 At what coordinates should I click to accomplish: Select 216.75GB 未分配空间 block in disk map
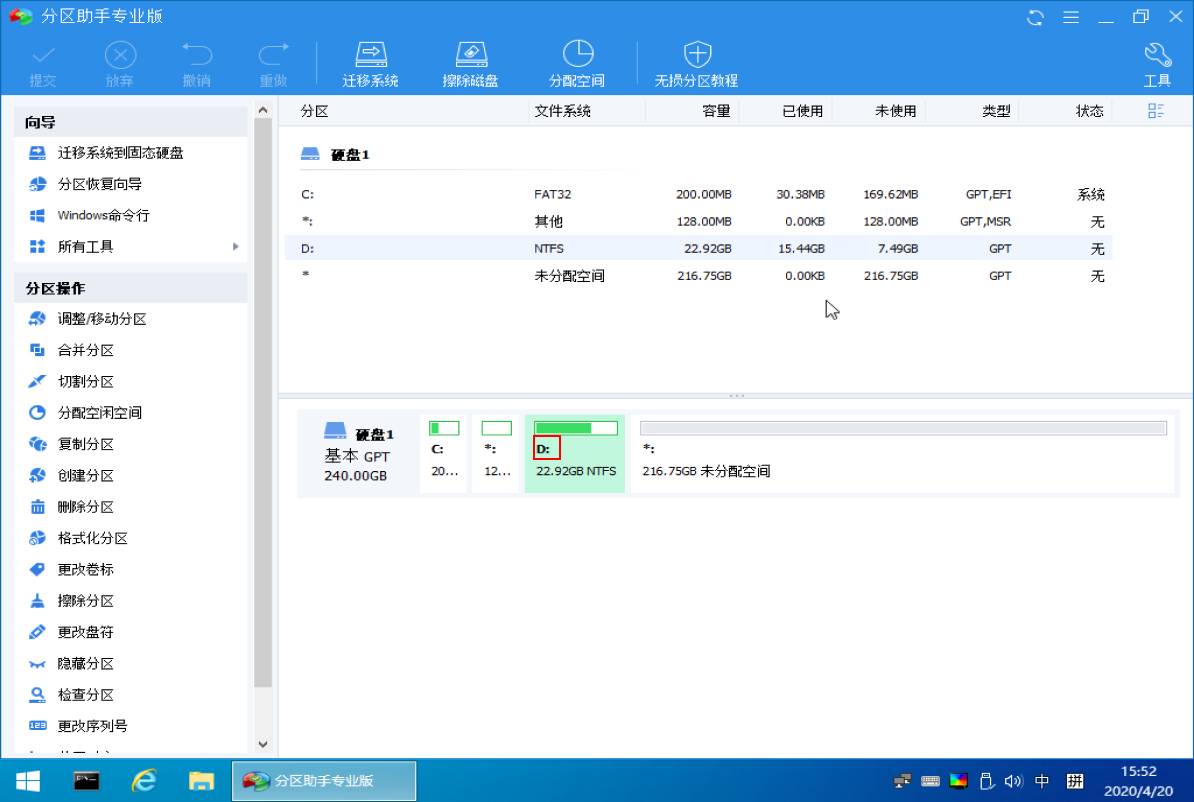click(903, 453)
